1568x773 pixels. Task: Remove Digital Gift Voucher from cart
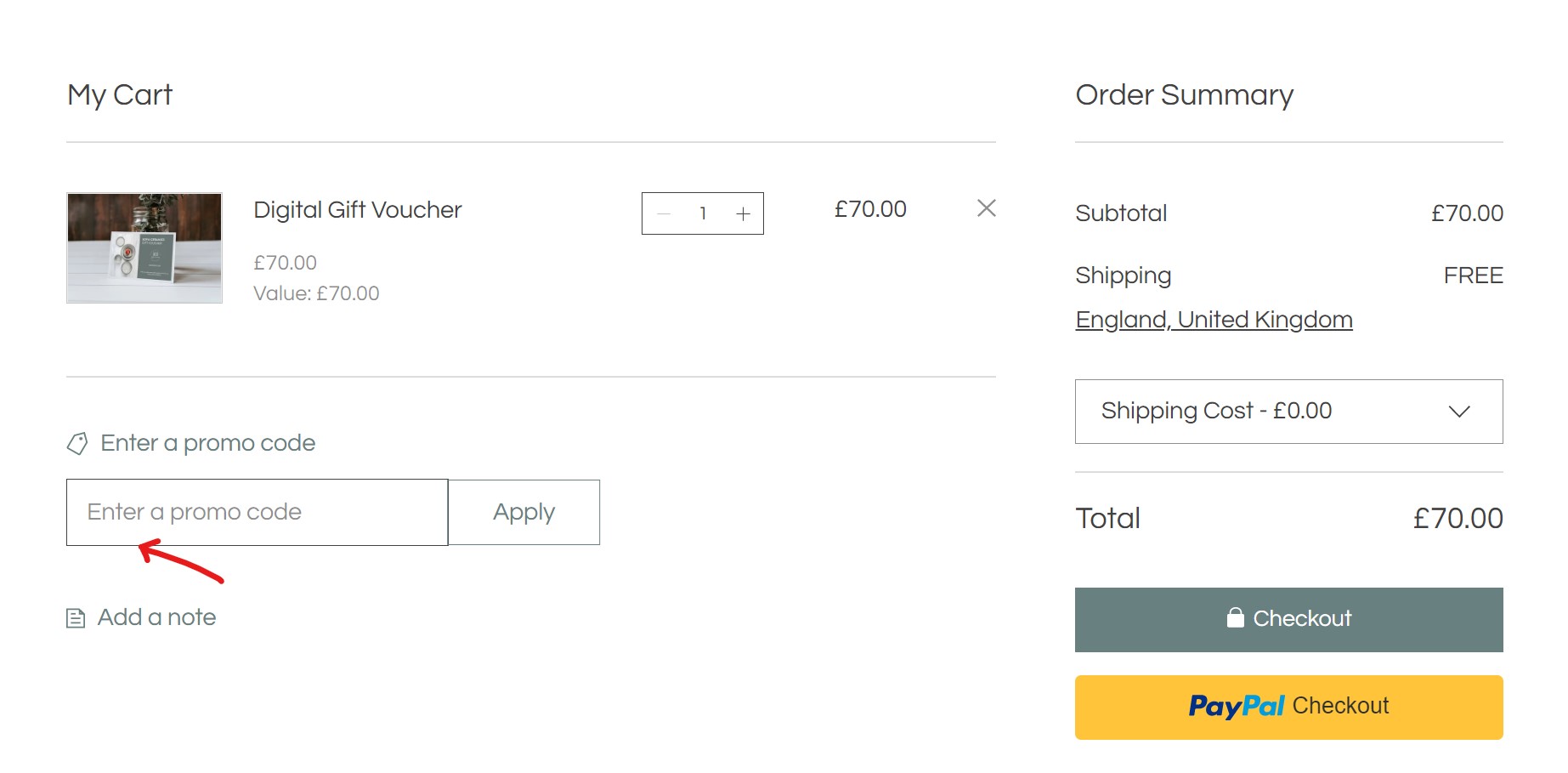pos(986,208)
